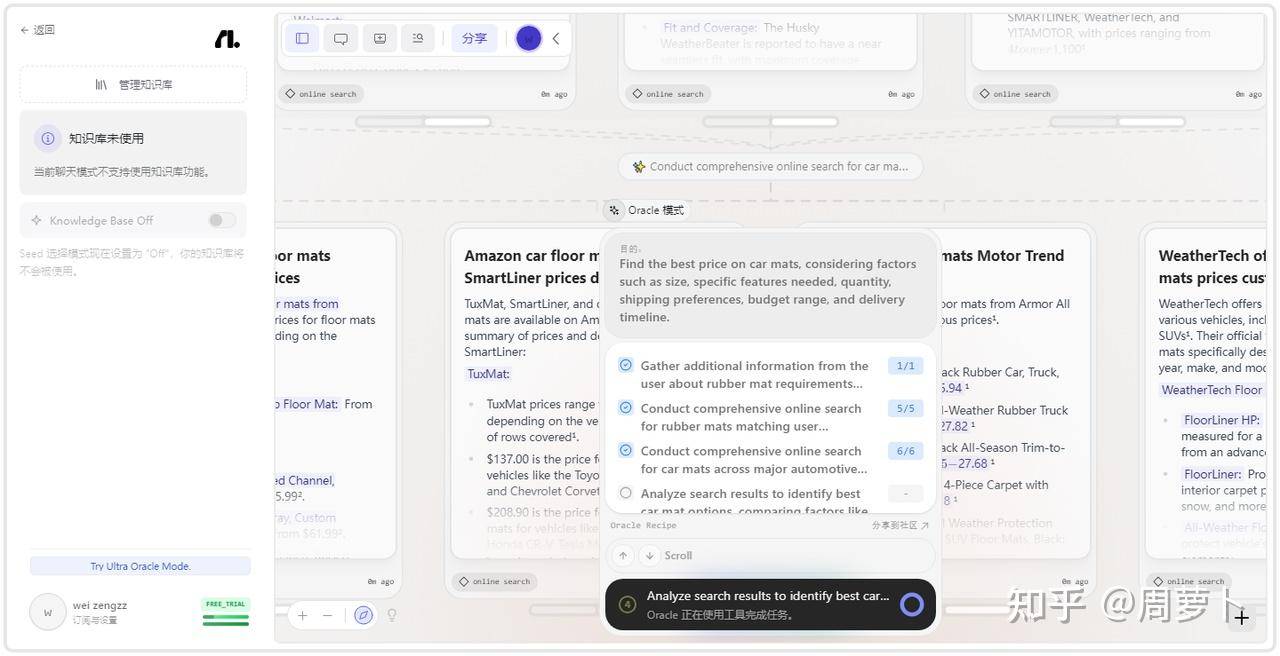Toggle check for 'car mats across major automotive' step
This screenshot has height=656, width=1280.
coord(626,450)
